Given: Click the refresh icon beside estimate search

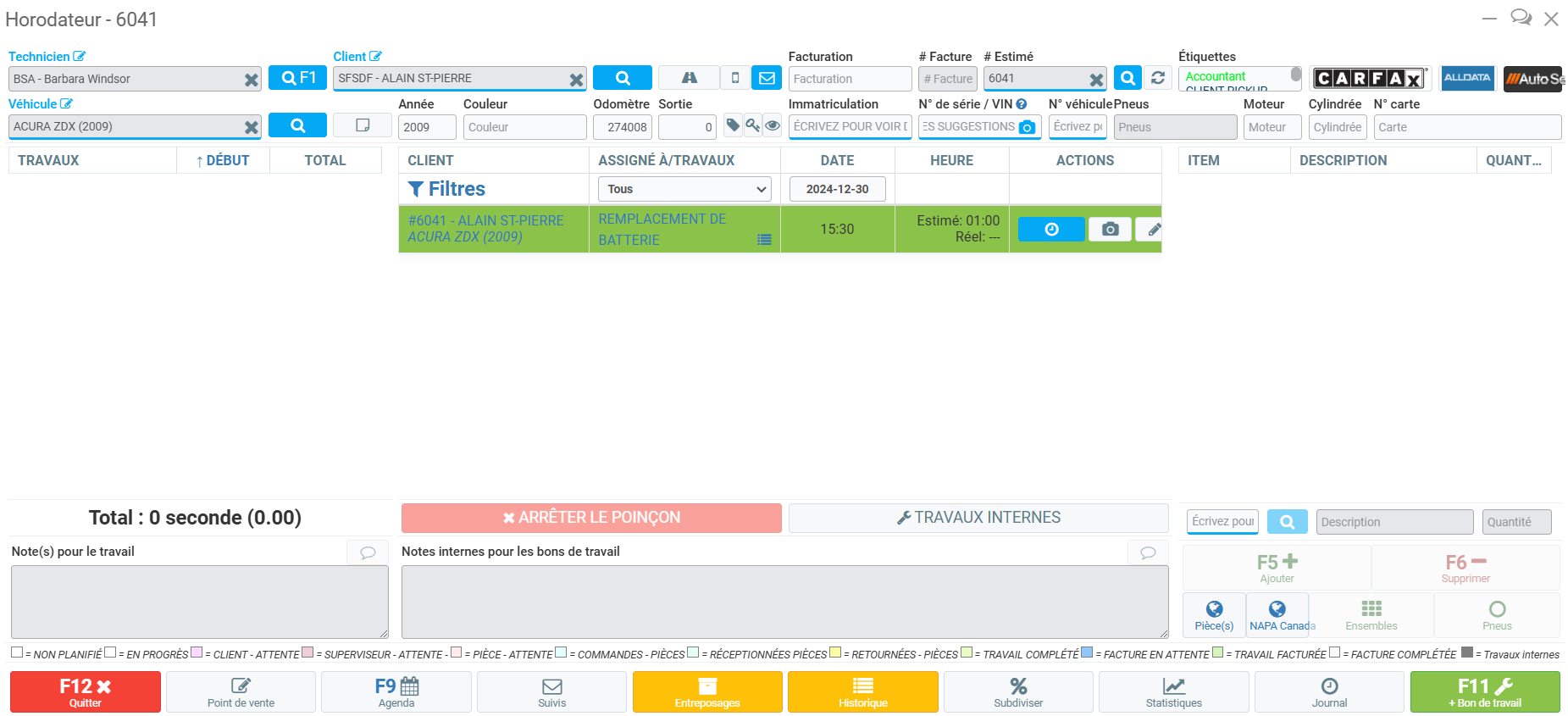Looking at the screenshot, I should pos(1157,78).
